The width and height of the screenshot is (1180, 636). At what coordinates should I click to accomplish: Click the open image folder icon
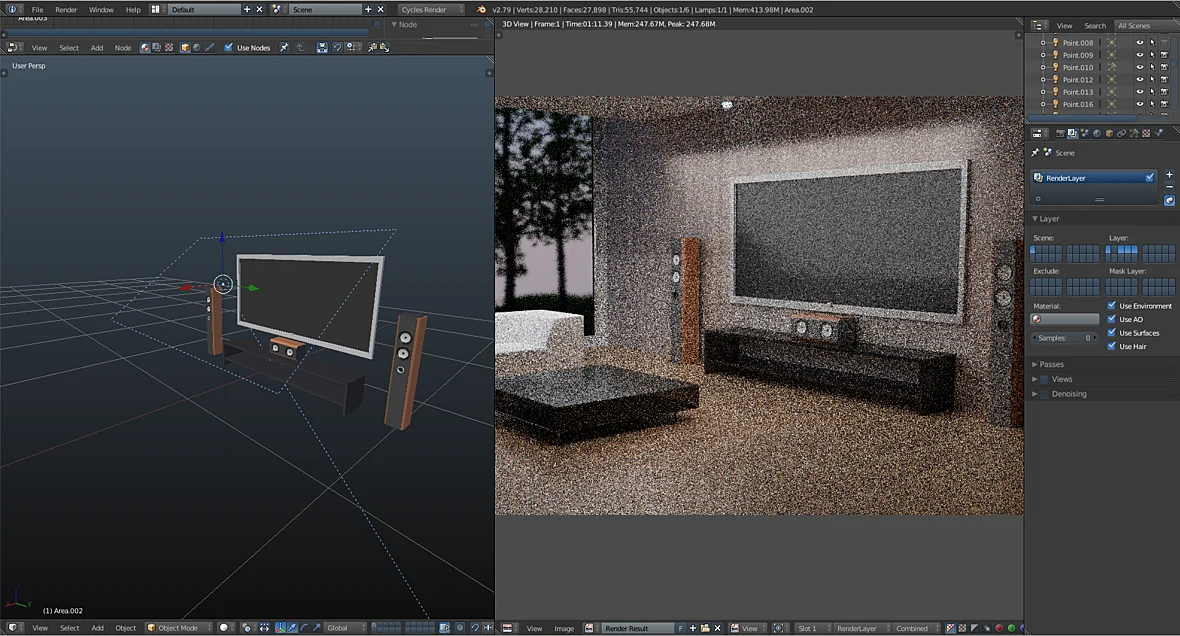click(x=705, y=628)
